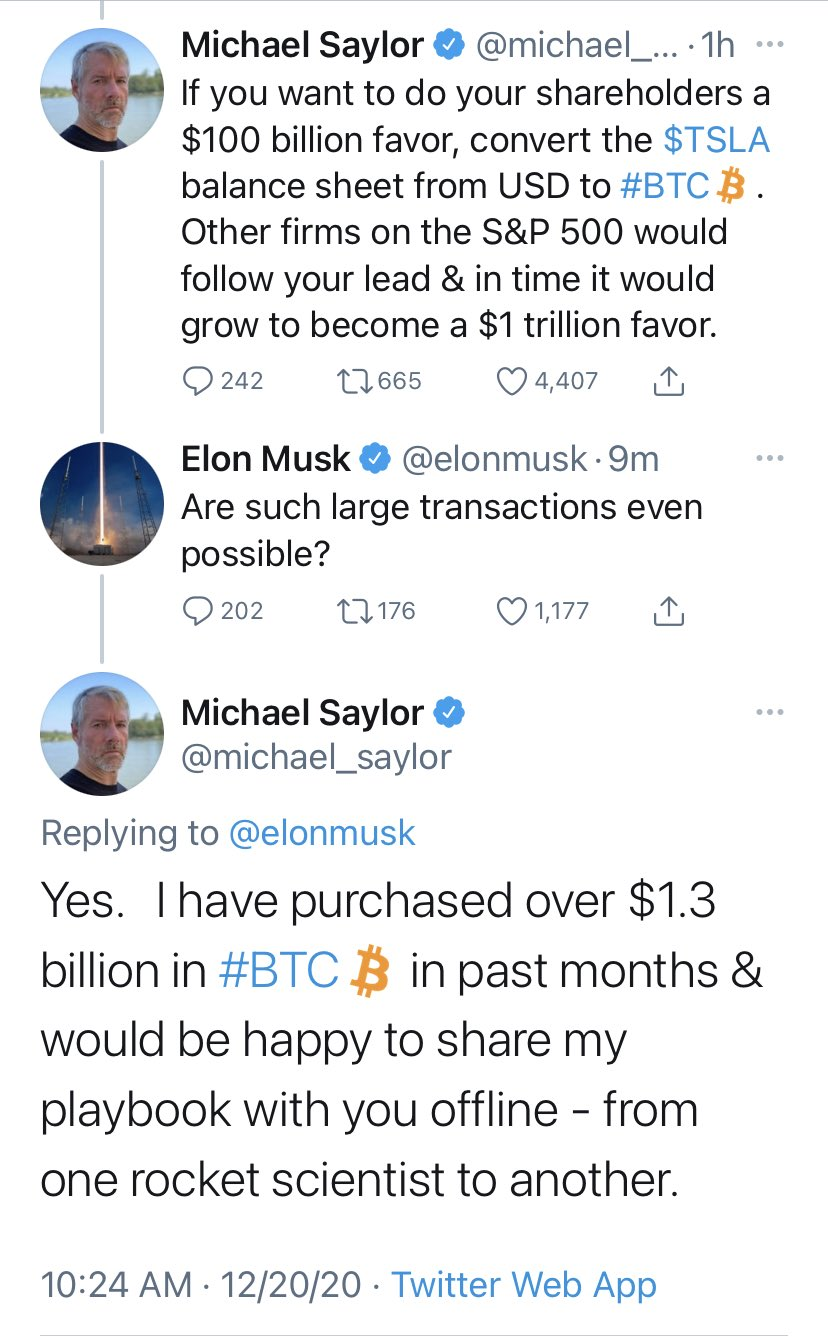The height and width of the screenshot is (1340, 828).
Task: Open Elon Musk's profile name
Action: pos(266,458)
